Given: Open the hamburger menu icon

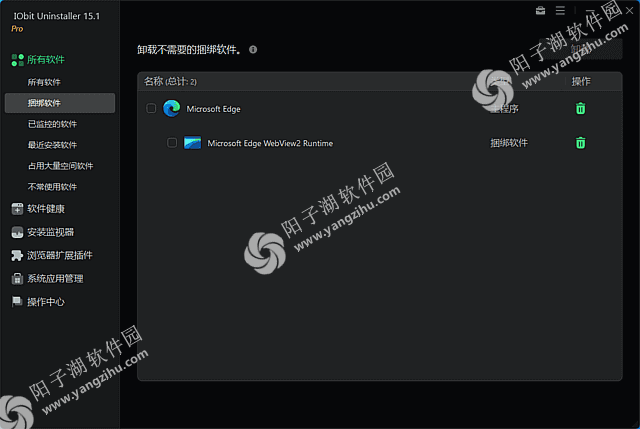Looking at the screenshot, I should click(x=560, y=11).
